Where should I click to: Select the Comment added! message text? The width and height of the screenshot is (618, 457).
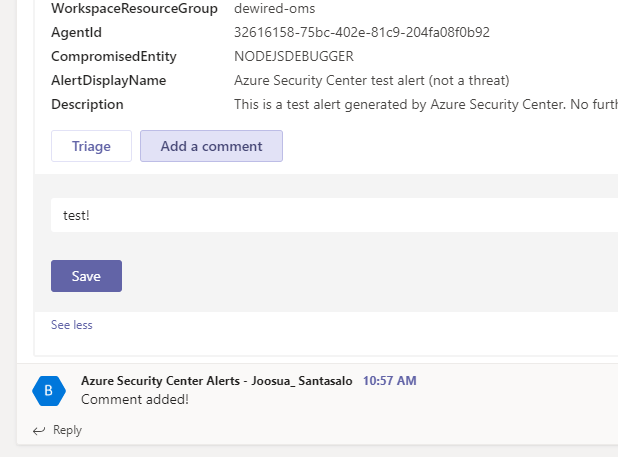tap(134, 399)
